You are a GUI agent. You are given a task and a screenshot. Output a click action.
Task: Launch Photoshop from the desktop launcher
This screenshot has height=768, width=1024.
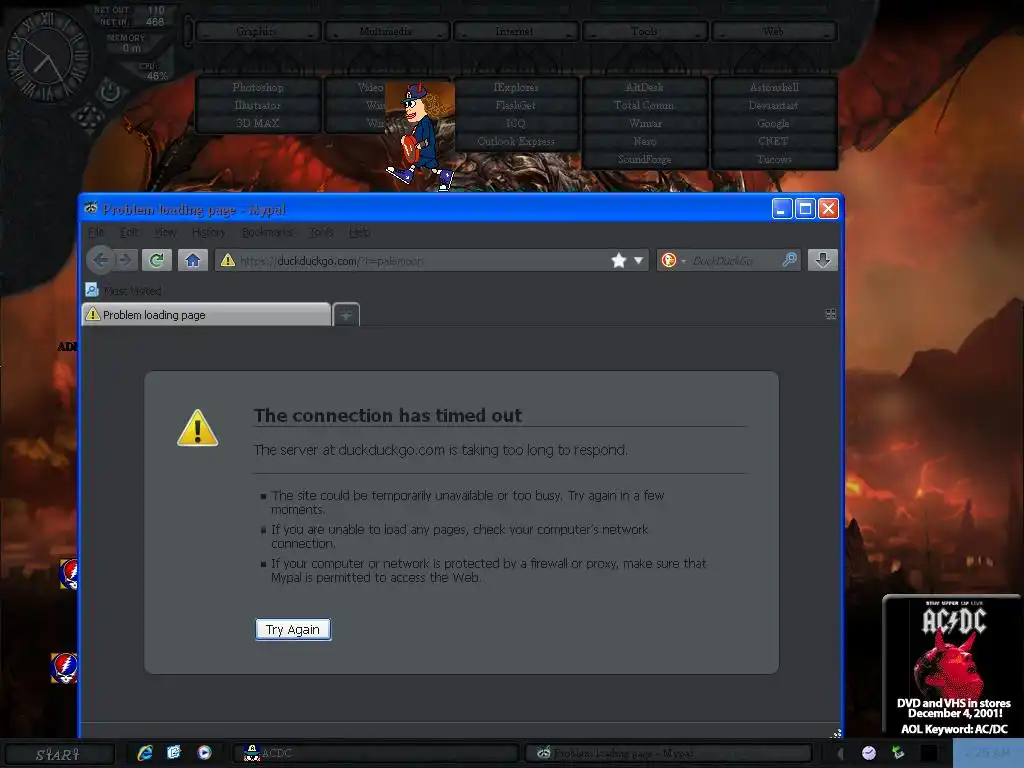[258, 87]
